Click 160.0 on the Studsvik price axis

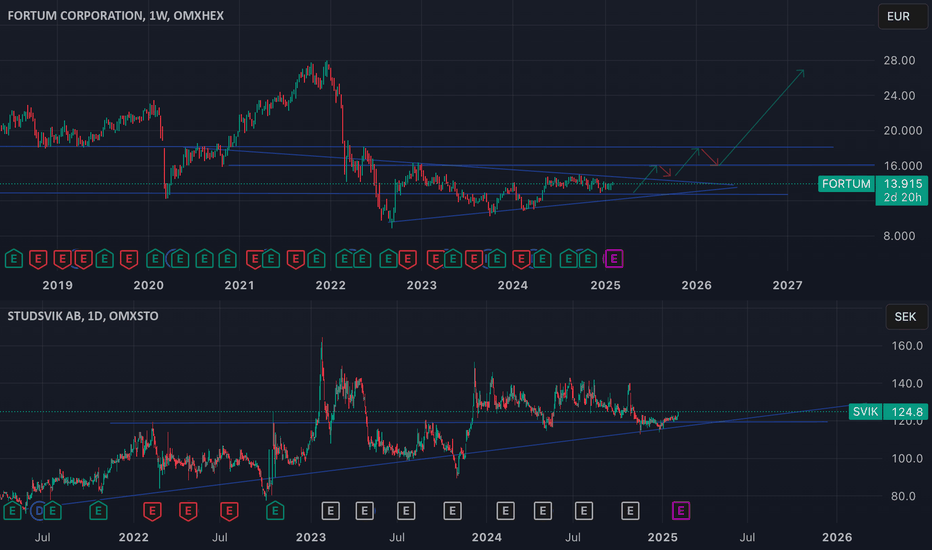pyautogui.click(x=906, y=345)
